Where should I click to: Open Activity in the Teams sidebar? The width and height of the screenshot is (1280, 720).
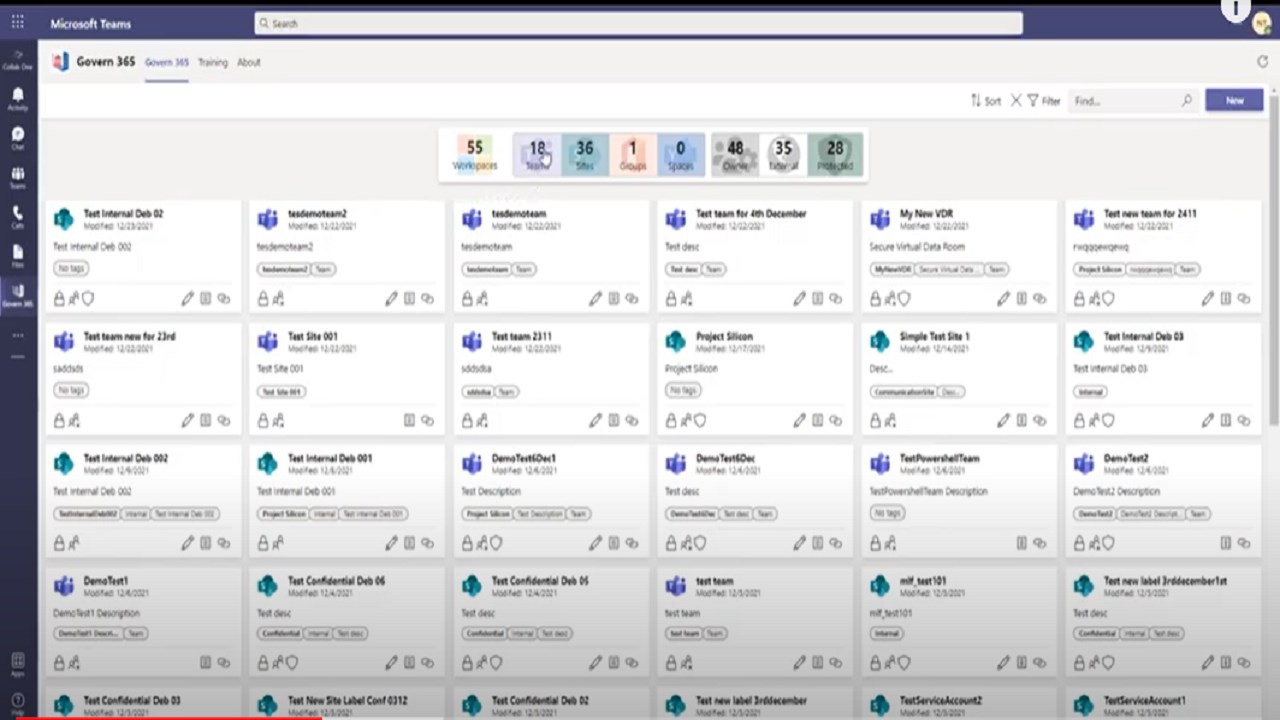click(18, 98)
